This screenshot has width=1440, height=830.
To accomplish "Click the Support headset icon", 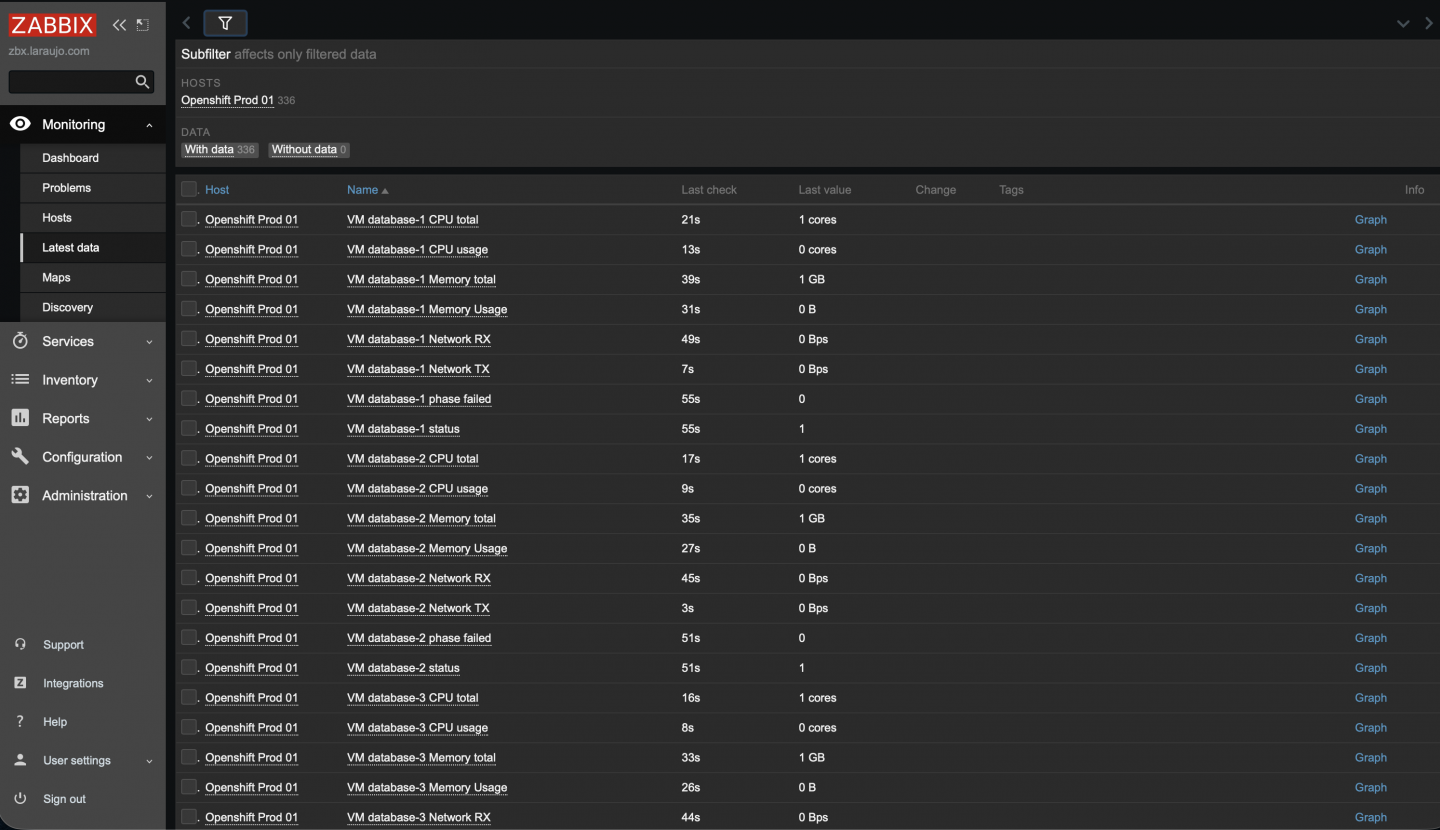I will pos(20,645).
